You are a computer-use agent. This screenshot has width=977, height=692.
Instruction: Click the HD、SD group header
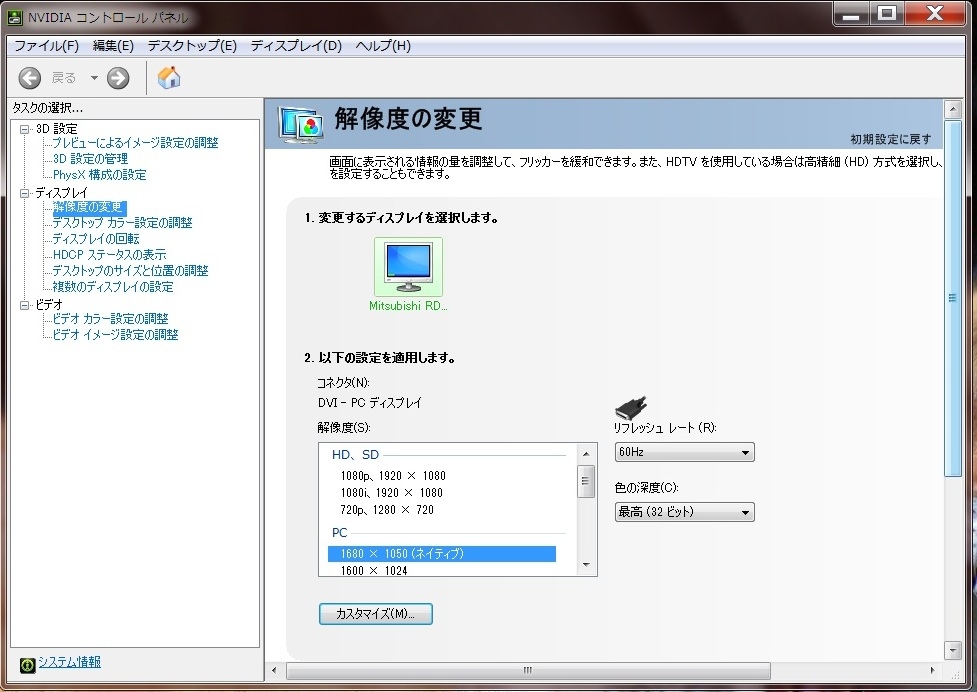pos(355,455)
